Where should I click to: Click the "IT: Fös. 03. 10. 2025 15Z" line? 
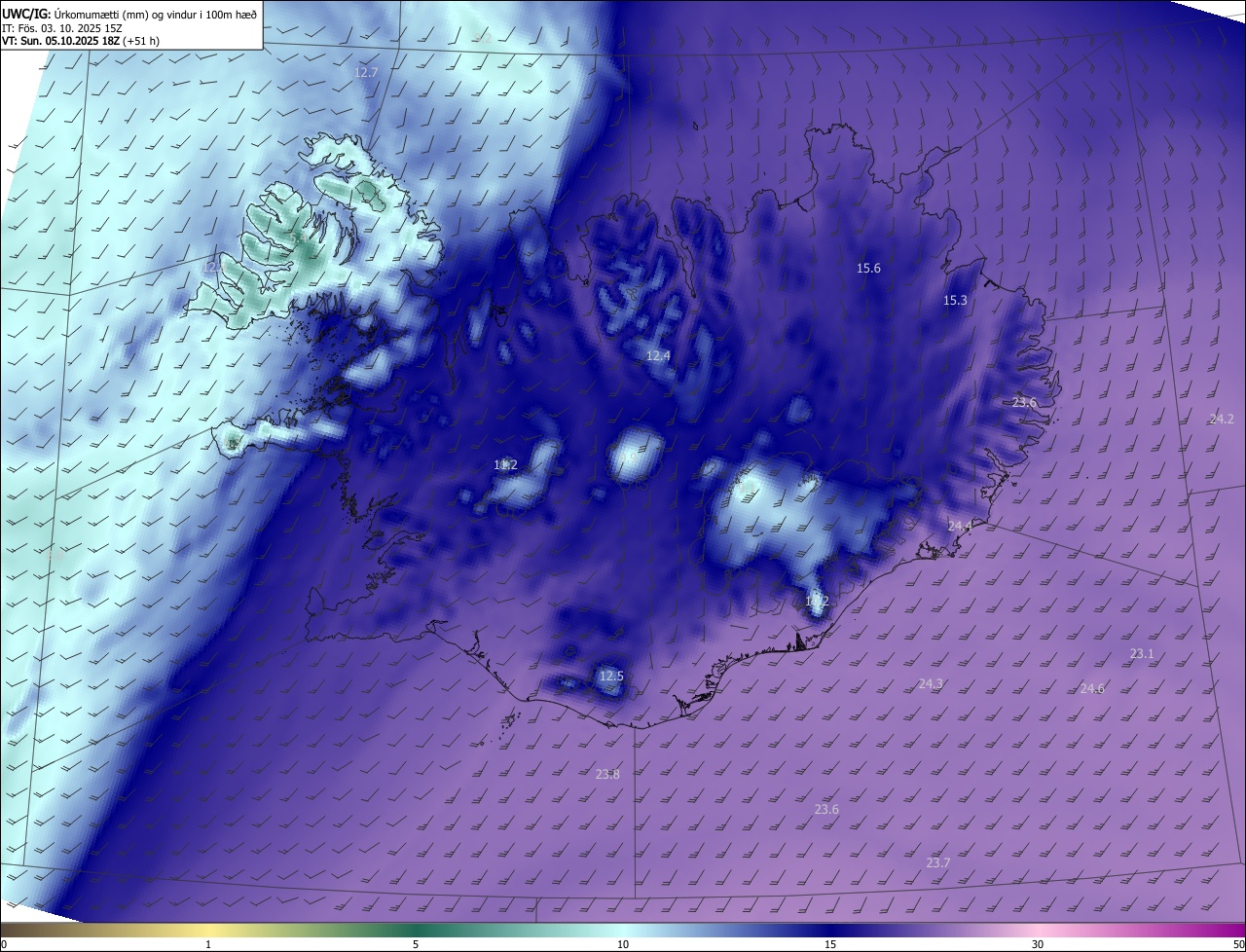tap(61, 28)
